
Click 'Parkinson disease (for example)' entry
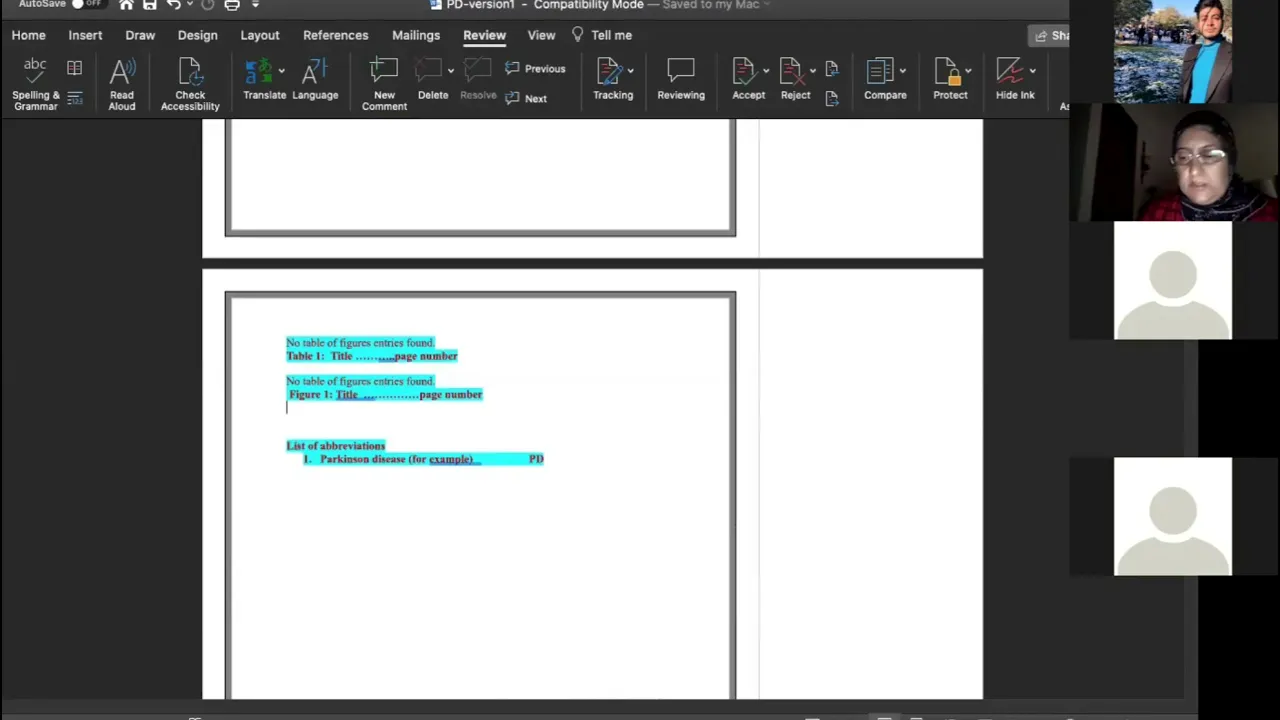[396, 459]
